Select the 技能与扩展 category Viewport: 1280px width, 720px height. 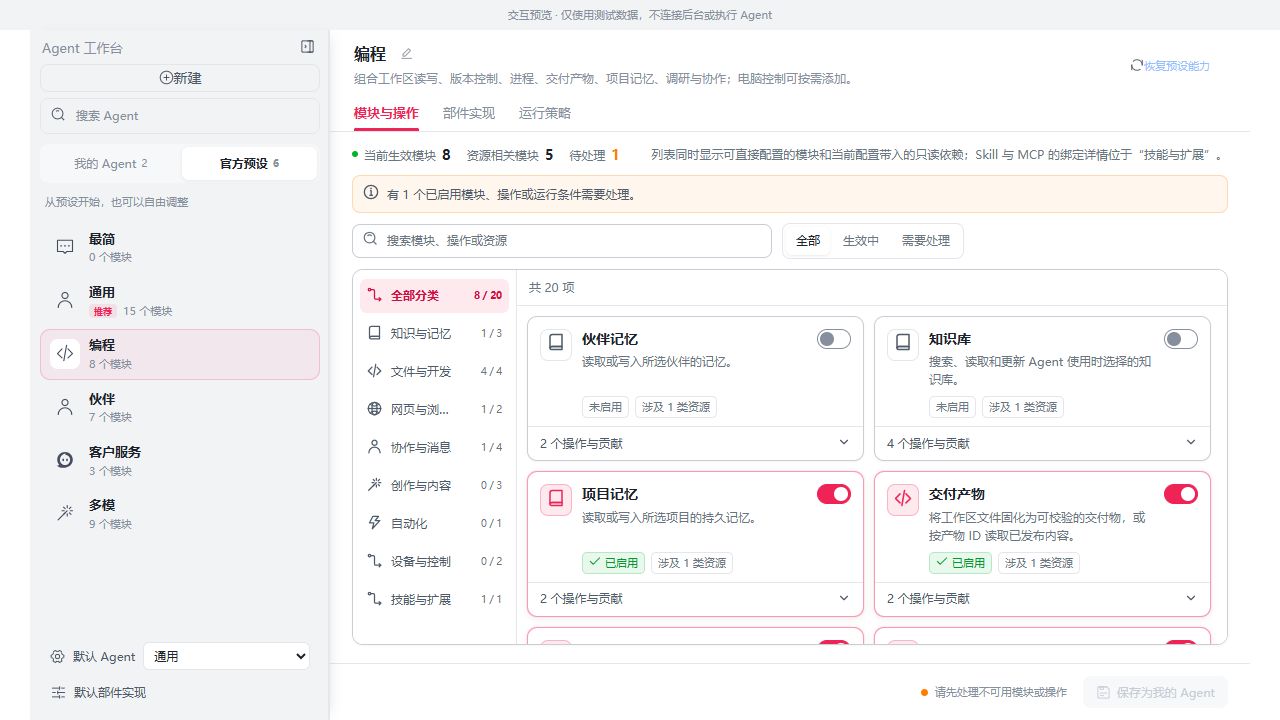pyautogui.click(x=434, y=599)
